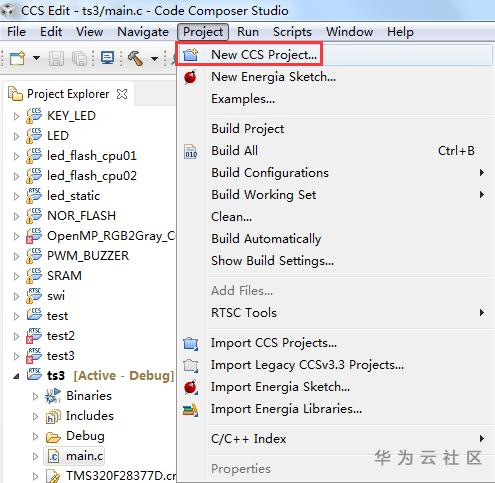The width and height of the screenshot is (495, 483).
Task: Expand the SRAM project
Action: pos(16,276)
